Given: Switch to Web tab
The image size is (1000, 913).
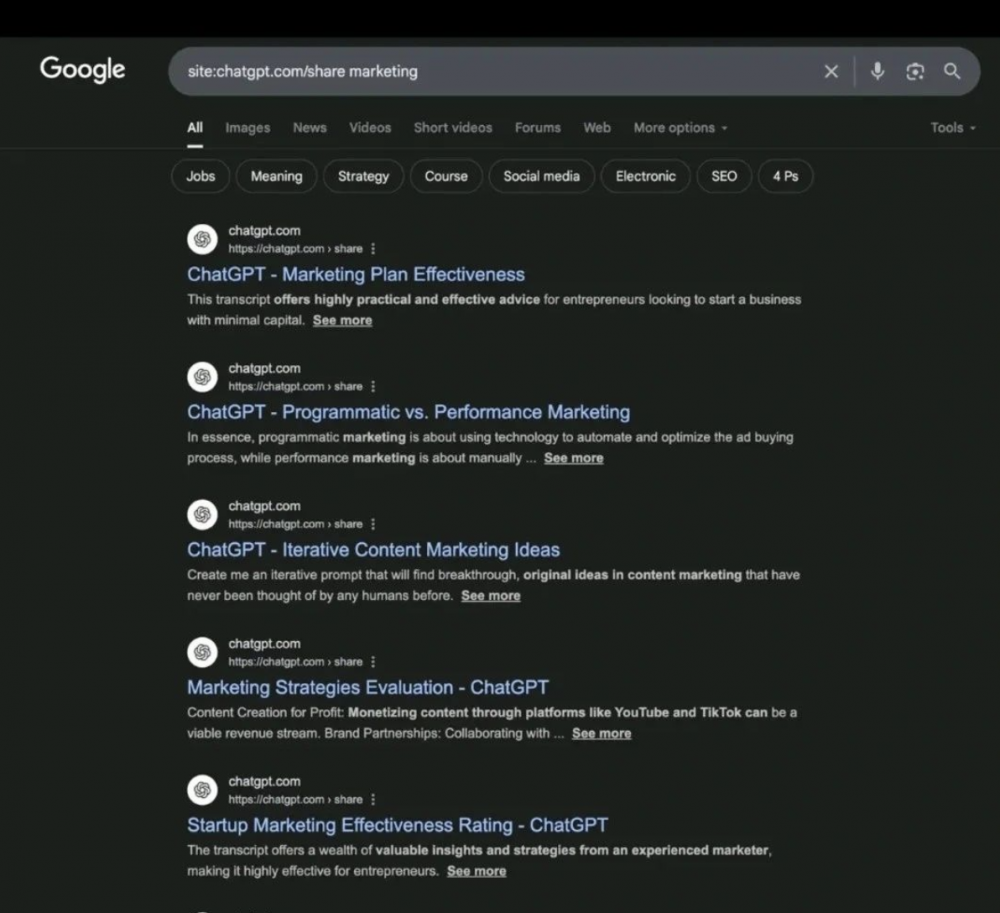Looking at the screenshot, I should 597,128.
